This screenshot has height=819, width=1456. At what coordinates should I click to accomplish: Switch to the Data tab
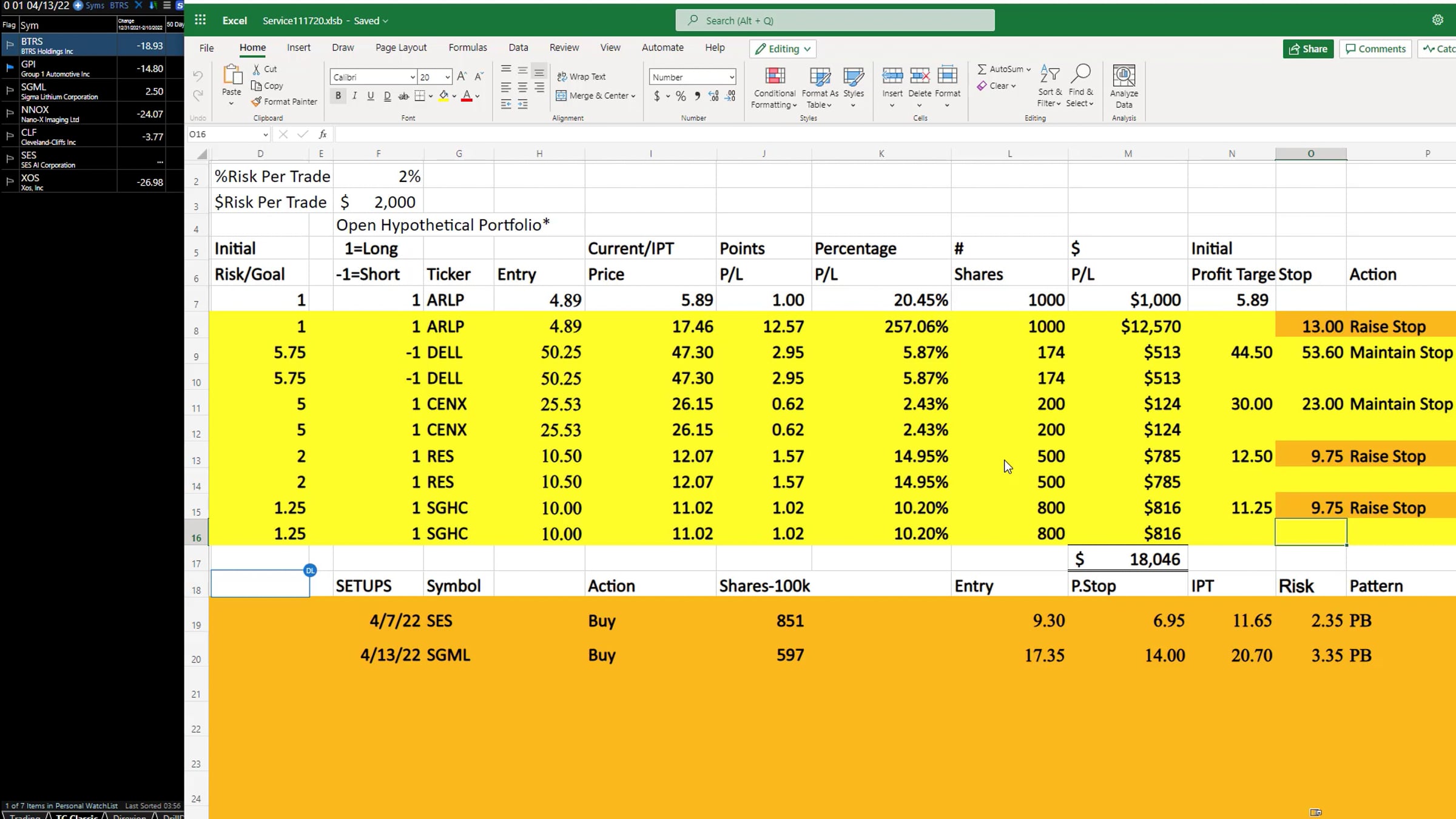(x=518, y=47)
